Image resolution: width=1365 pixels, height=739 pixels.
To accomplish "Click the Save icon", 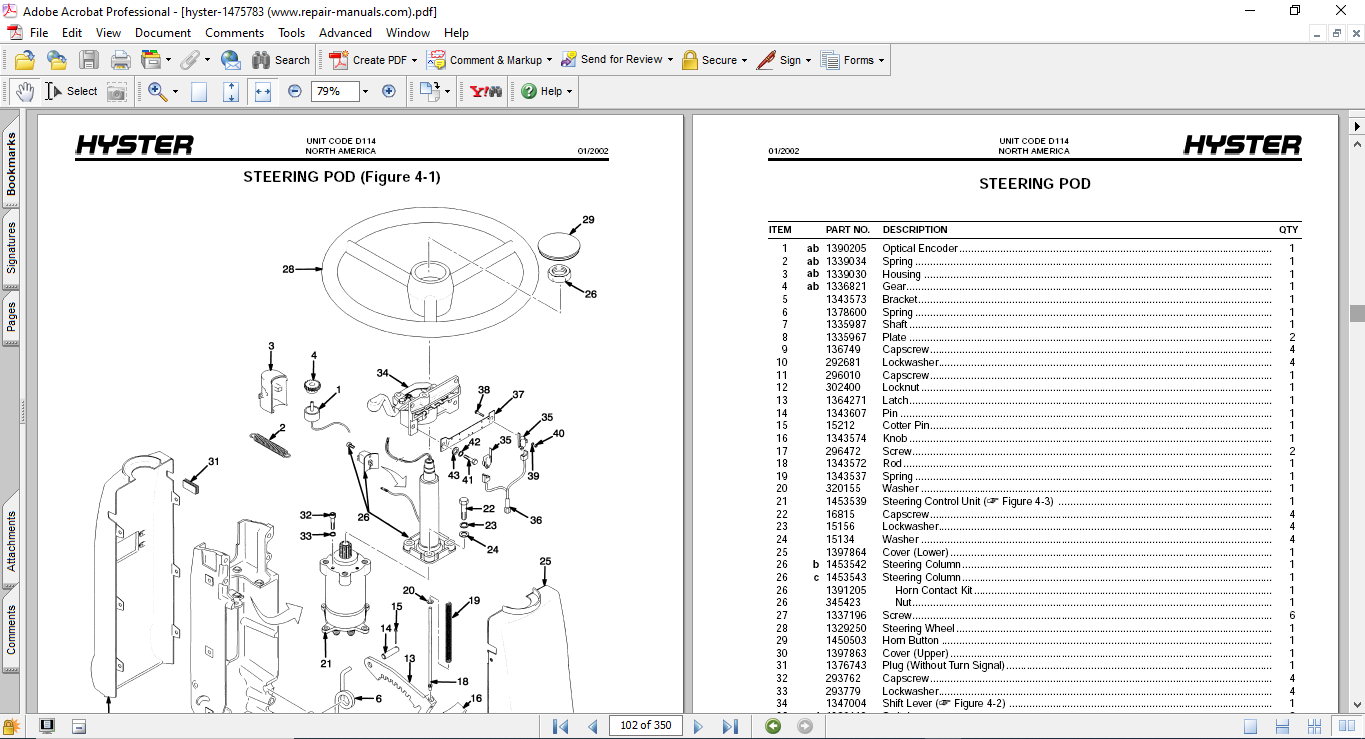I will tap(89, 60).
